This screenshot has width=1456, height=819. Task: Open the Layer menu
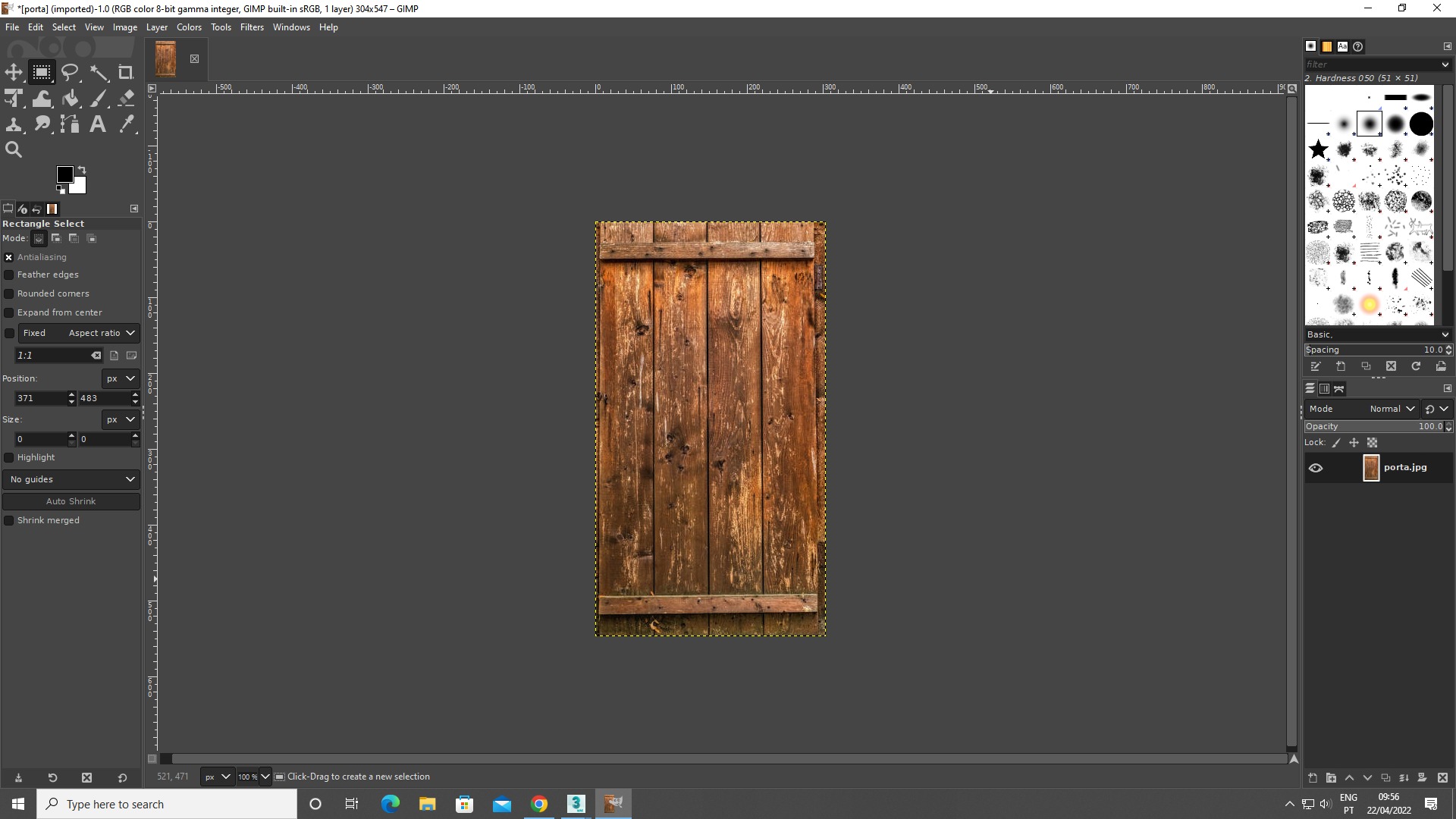tap(157, 27)
